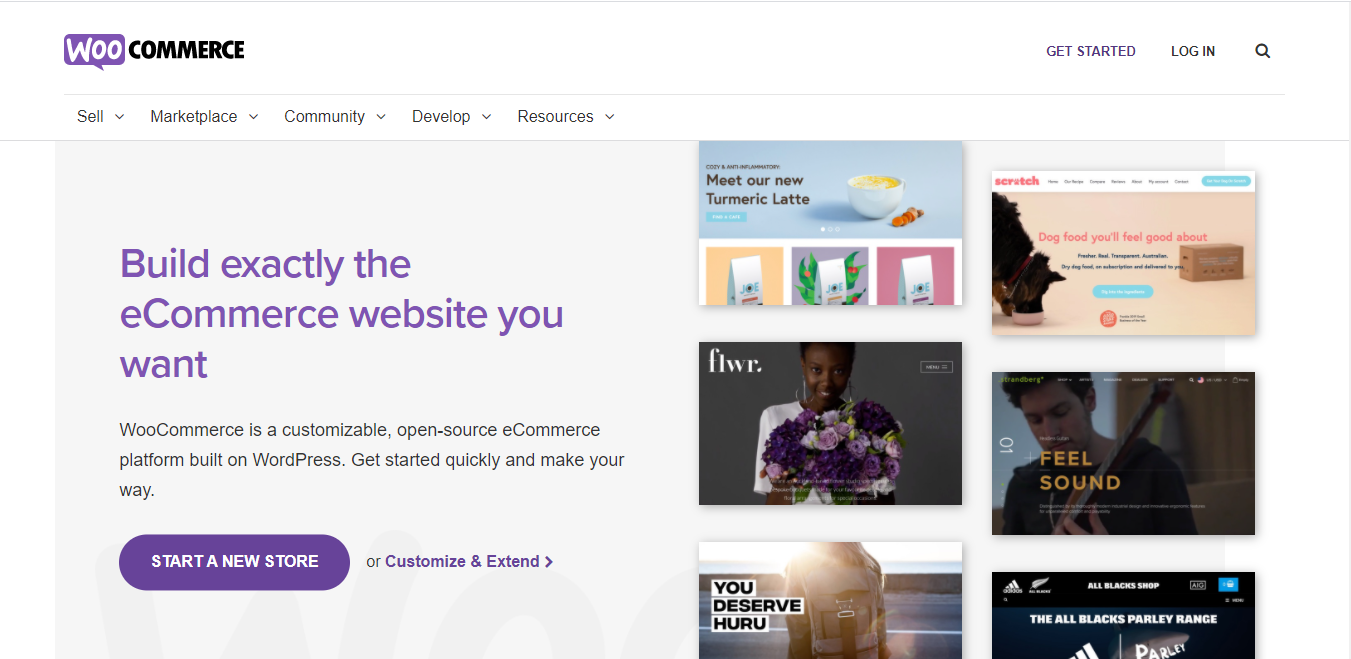
Task: Click the 'WooCommerce is a customizable, open-source' paragraph
Action: click(372, 460)
